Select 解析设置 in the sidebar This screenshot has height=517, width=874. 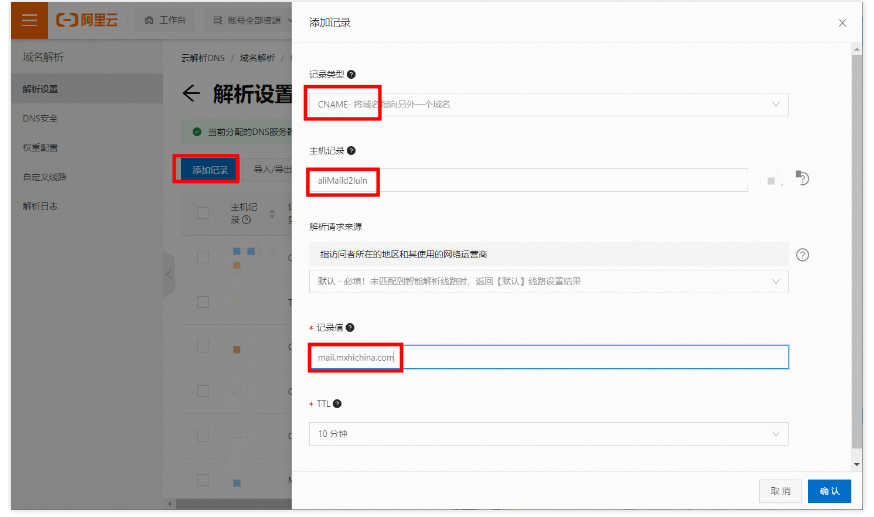(x=87, y=89)
